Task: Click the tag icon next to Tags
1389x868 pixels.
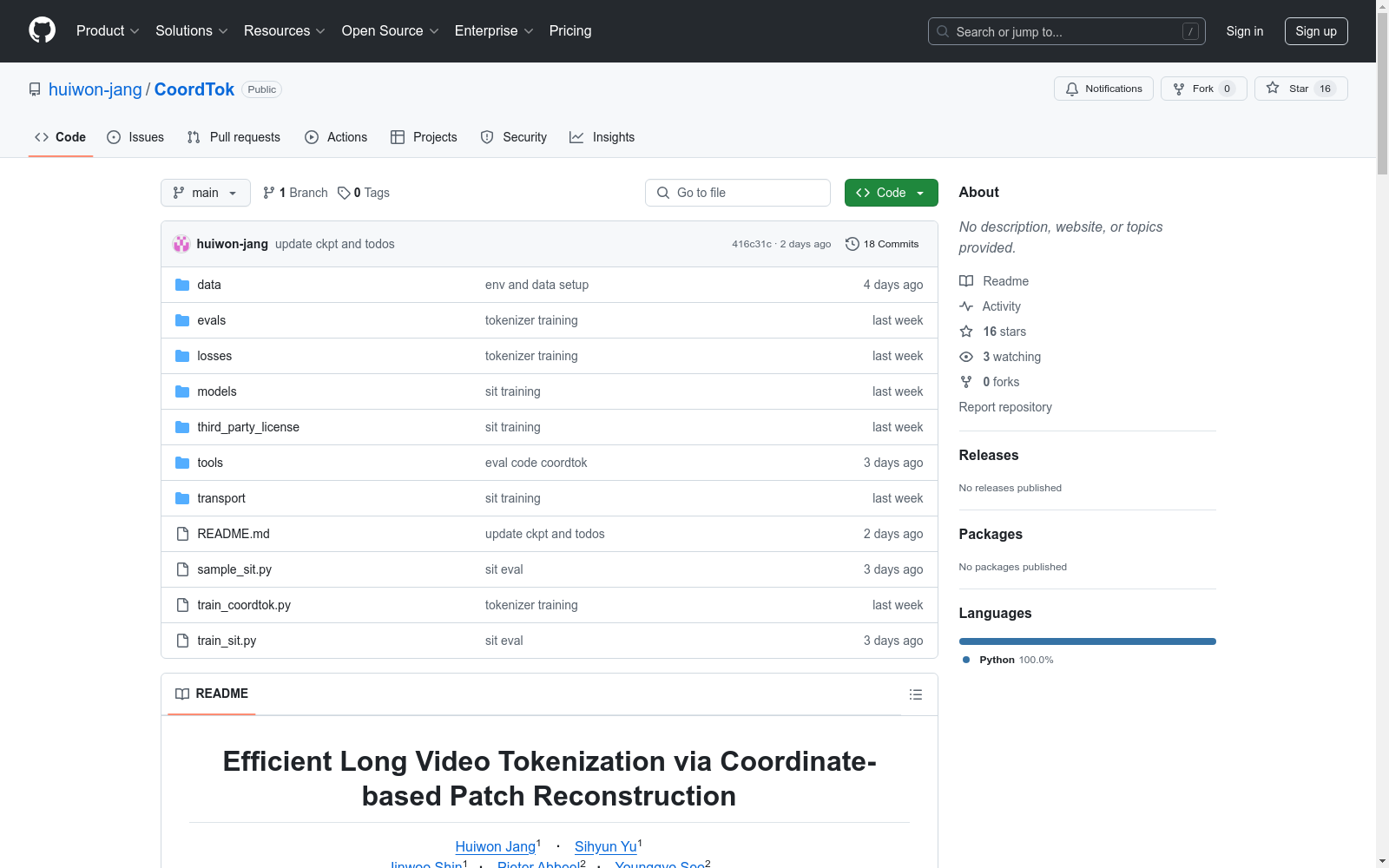Action: point(344,193)
